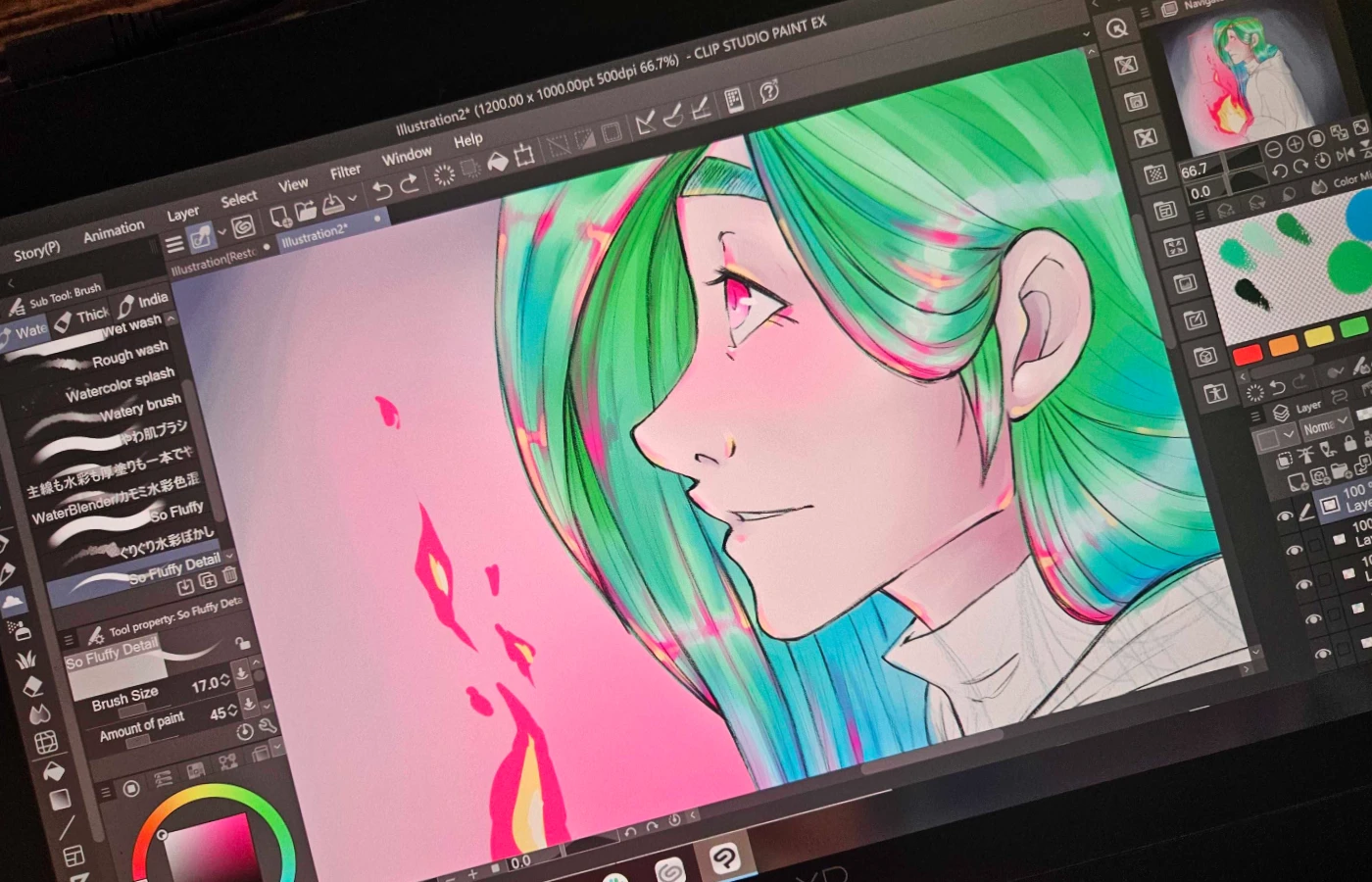Click the New file icon in command bar
Image resolution: width=1372 pixels, height=882 pixels.
(279, 215)
